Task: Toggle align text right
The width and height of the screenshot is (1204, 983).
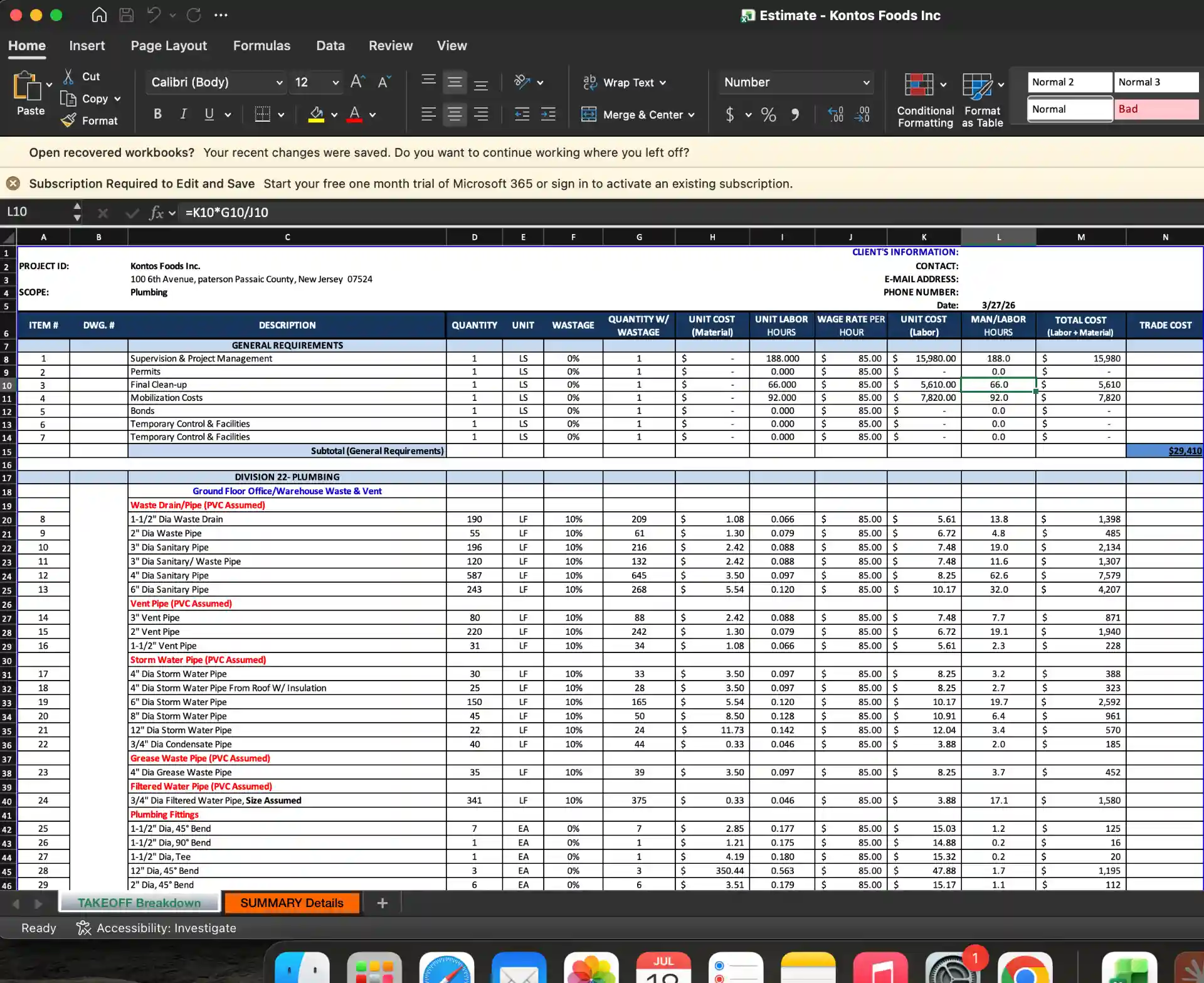Action: pyautogui.click(x=481, y=114)
